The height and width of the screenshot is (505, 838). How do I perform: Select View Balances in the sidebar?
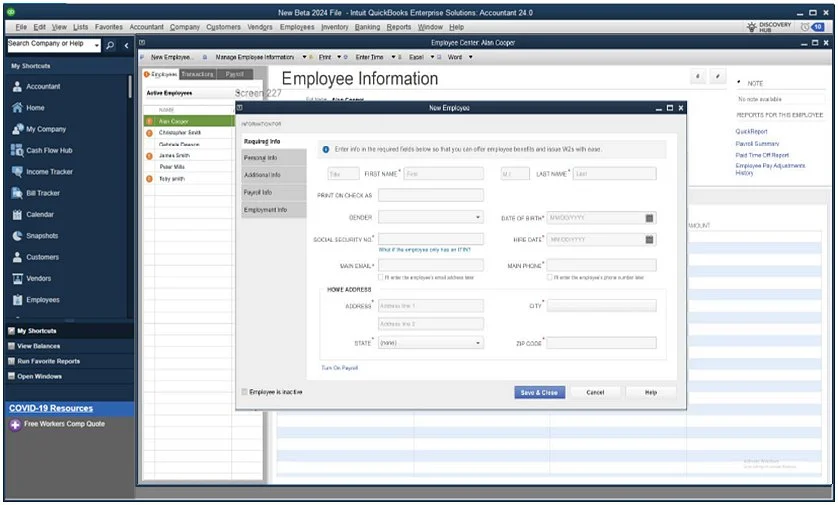point(38,346)
